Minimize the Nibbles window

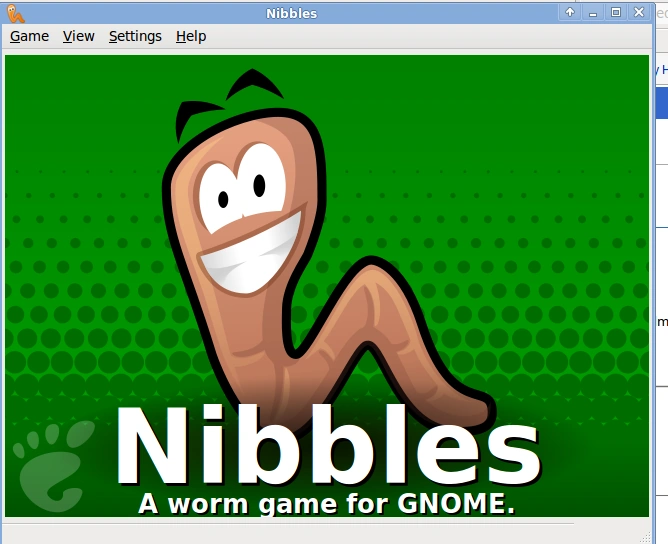pyautogui.click(x=593, y=12)
